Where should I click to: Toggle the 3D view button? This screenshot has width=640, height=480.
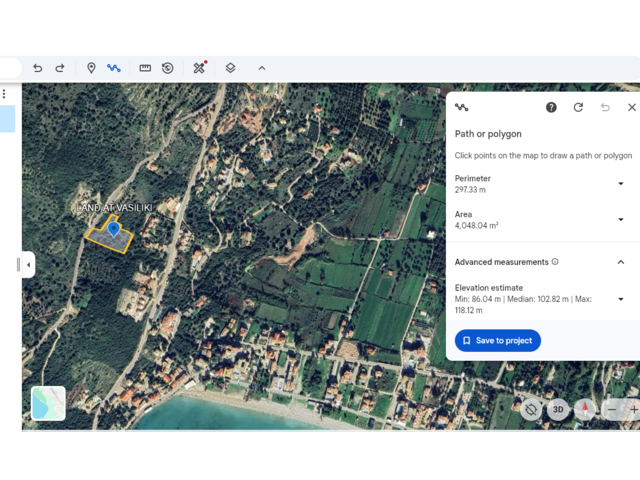pyautogui.click(x=558, y=409)
